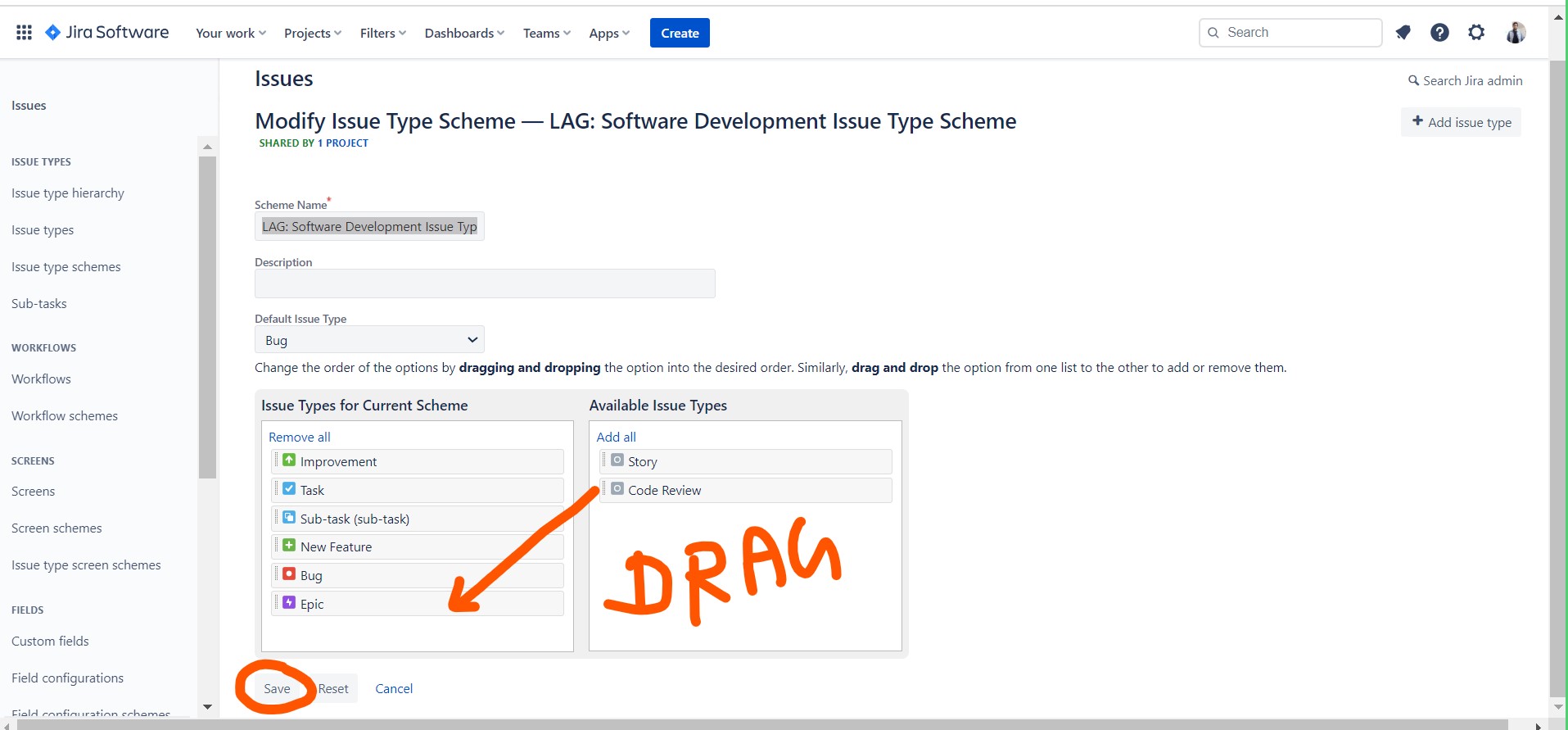Click the Remove all link
This screenshot has width=1568, height=730.
(300, 438)
